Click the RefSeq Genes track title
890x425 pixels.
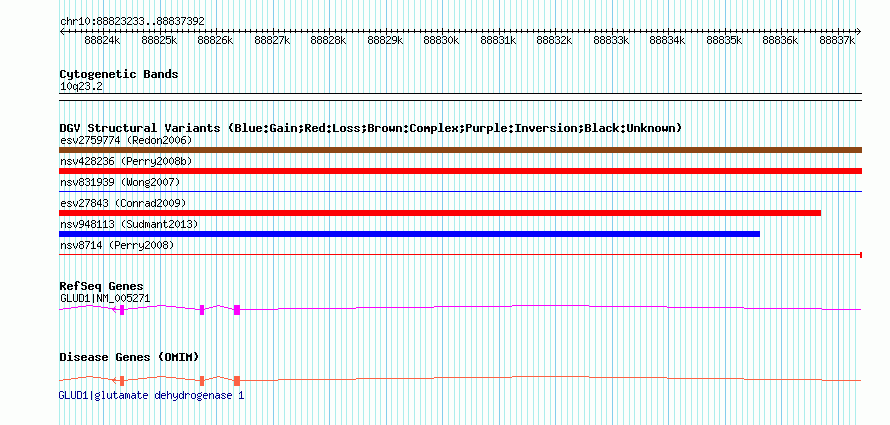tap(102, 286)
